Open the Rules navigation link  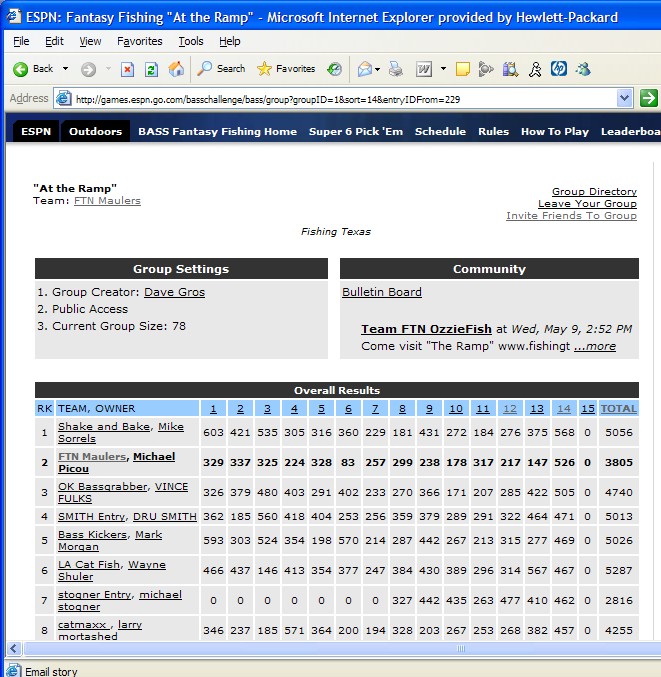point(493,131)
